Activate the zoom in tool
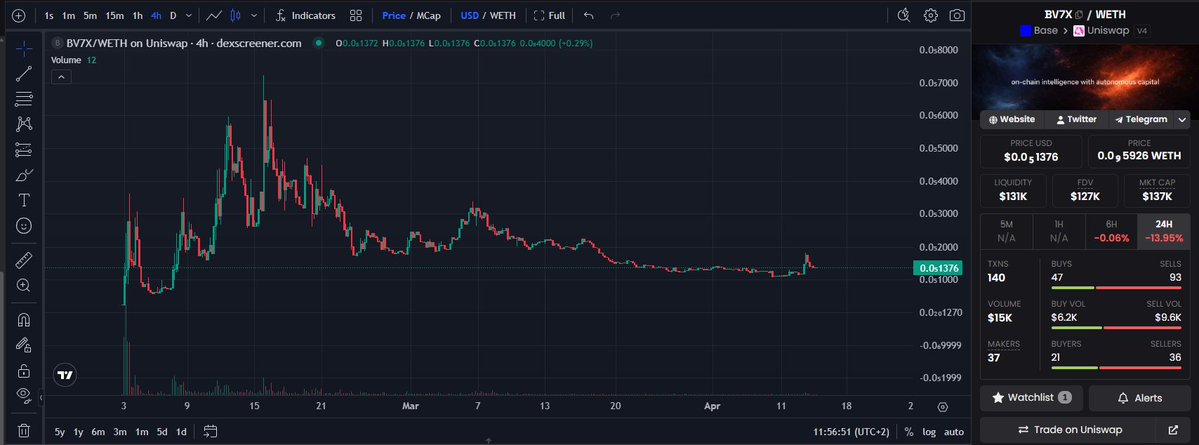 [24, 285]
